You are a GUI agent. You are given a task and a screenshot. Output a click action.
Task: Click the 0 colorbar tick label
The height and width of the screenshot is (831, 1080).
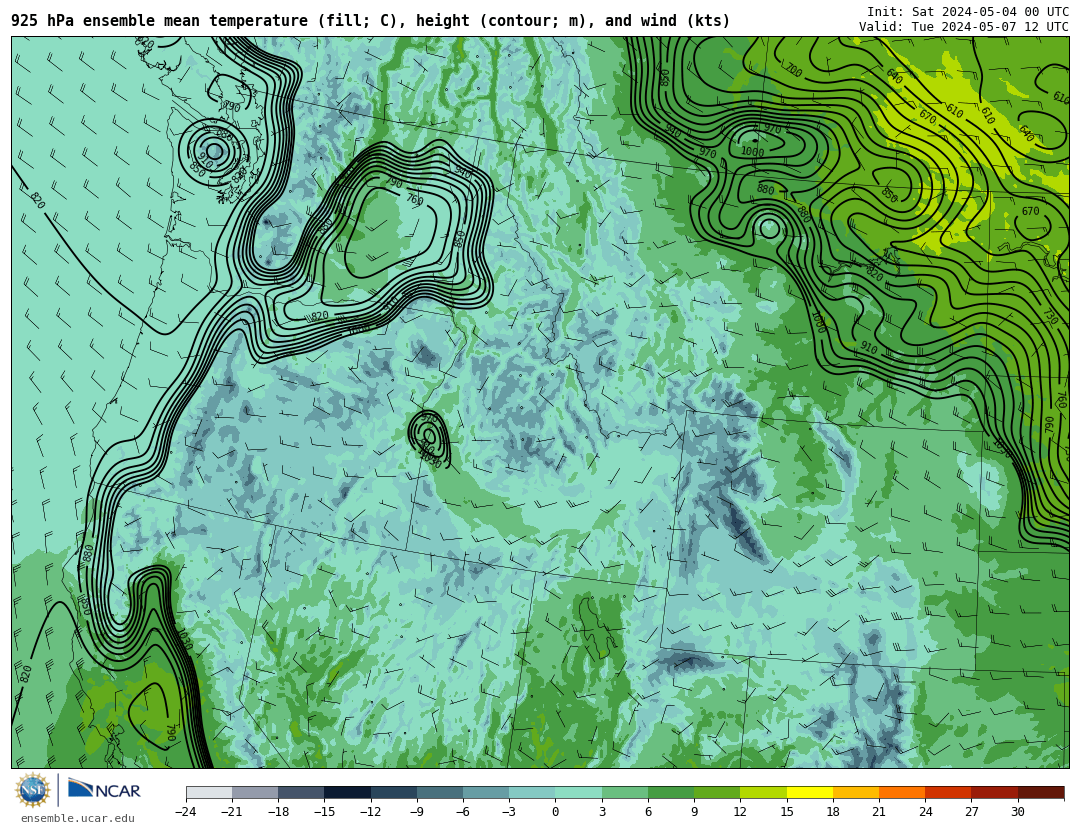coord(555,812)
